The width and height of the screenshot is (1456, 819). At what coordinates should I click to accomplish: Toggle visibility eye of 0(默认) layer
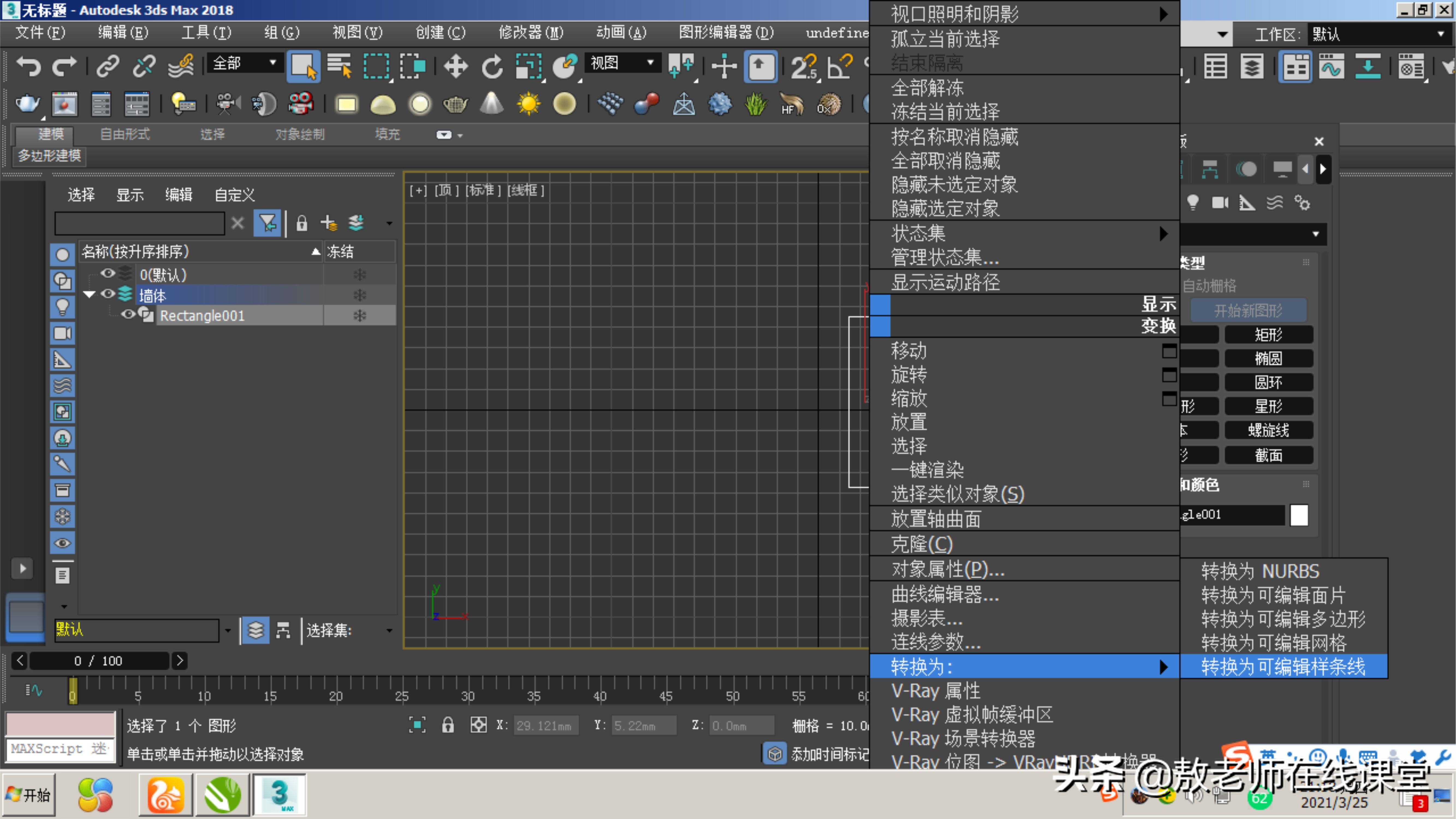(x=107, y=274)
